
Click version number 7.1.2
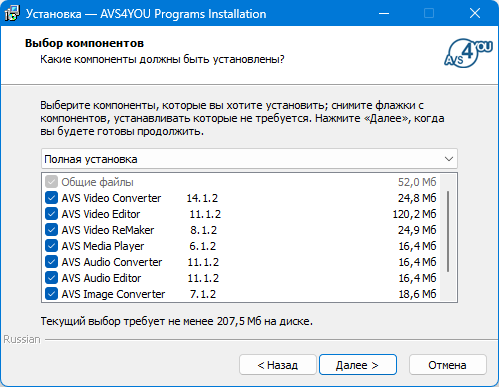coord(203,294)
